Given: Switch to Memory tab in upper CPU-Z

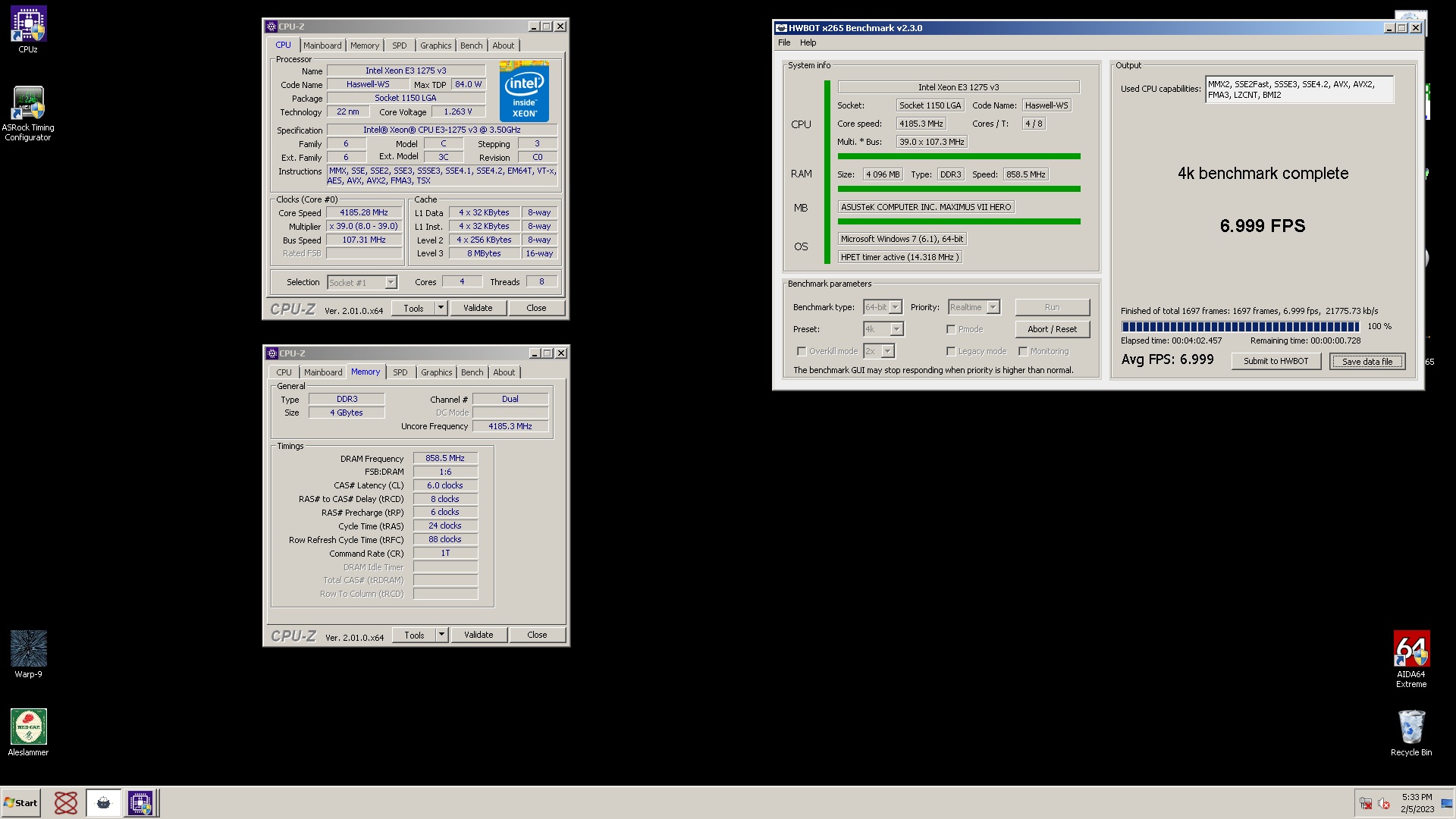Looking at the screenshot, I should coord(365,45).
